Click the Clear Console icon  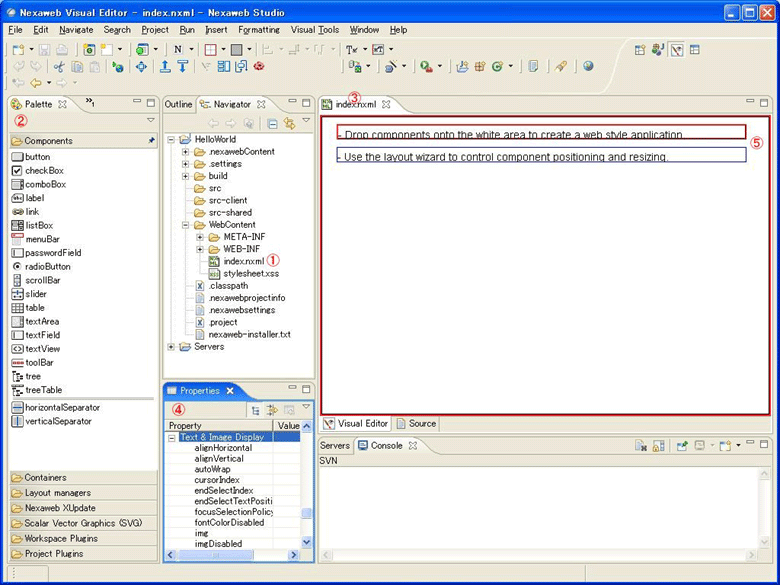click(x=641, y=446)
